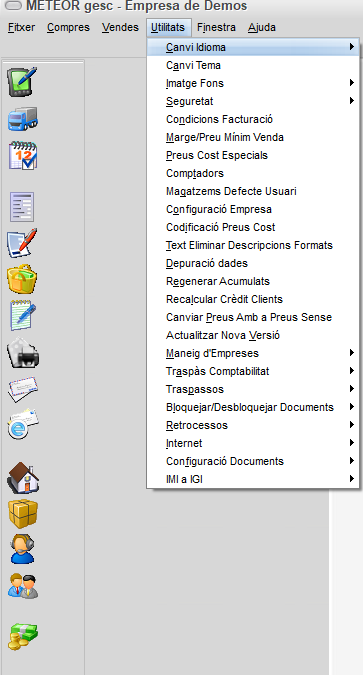363x675 pixels.
Task: Expand the Internet submenu
Action: tap(253, 443)
